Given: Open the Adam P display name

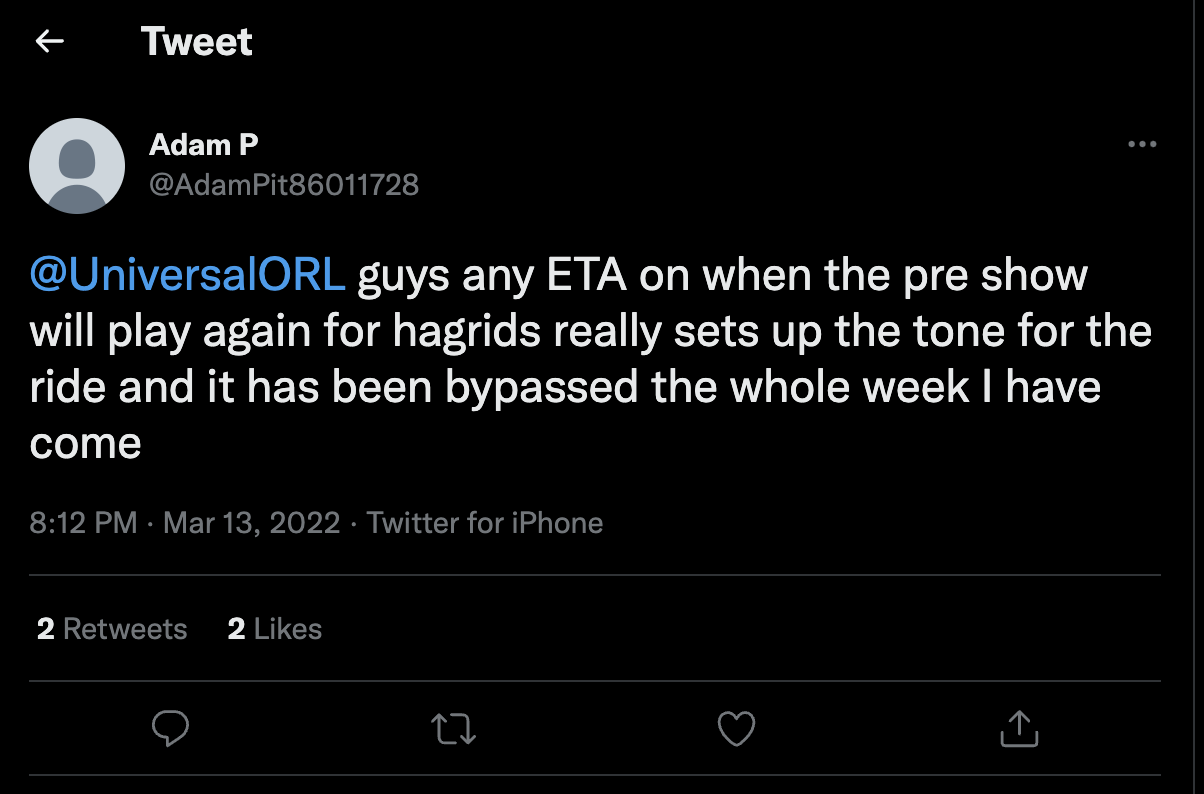Looking at the screenshot, I should [x=203, y=145].
